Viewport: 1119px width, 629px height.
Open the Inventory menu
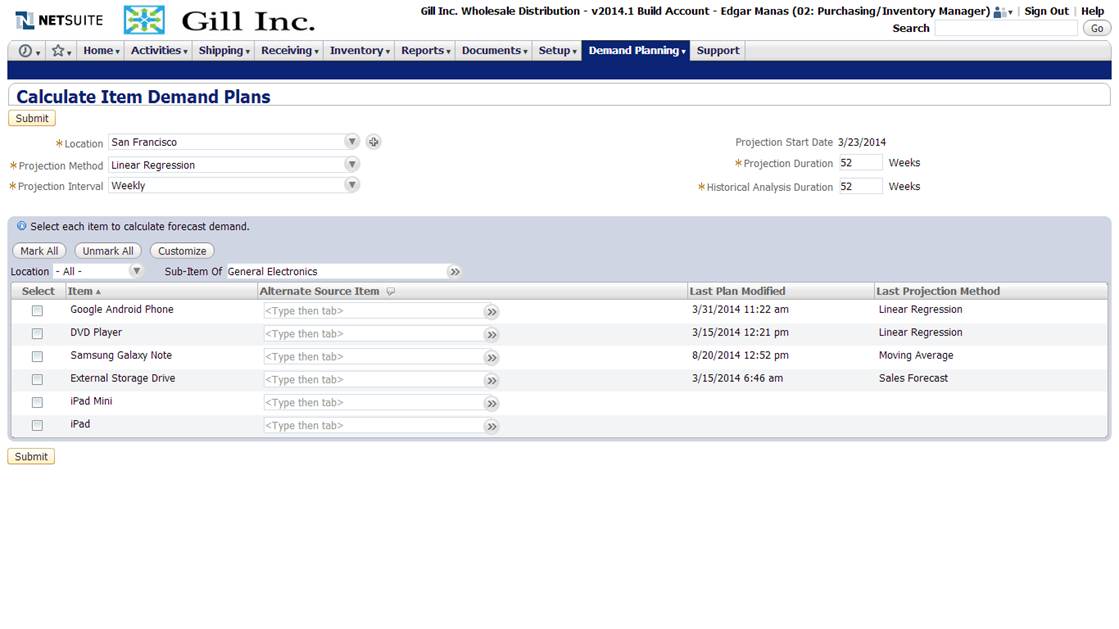[x=359, y=51]
